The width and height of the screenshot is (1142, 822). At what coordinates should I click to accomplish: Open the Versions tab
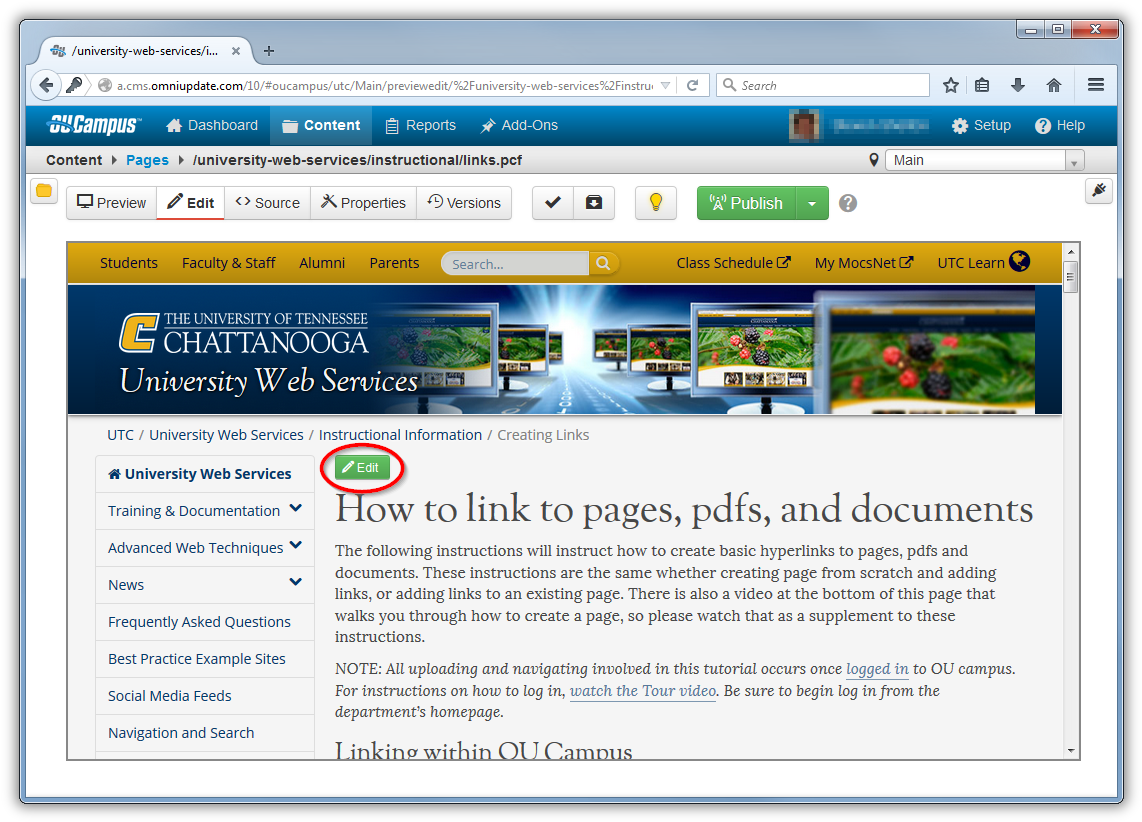point(464,203)
